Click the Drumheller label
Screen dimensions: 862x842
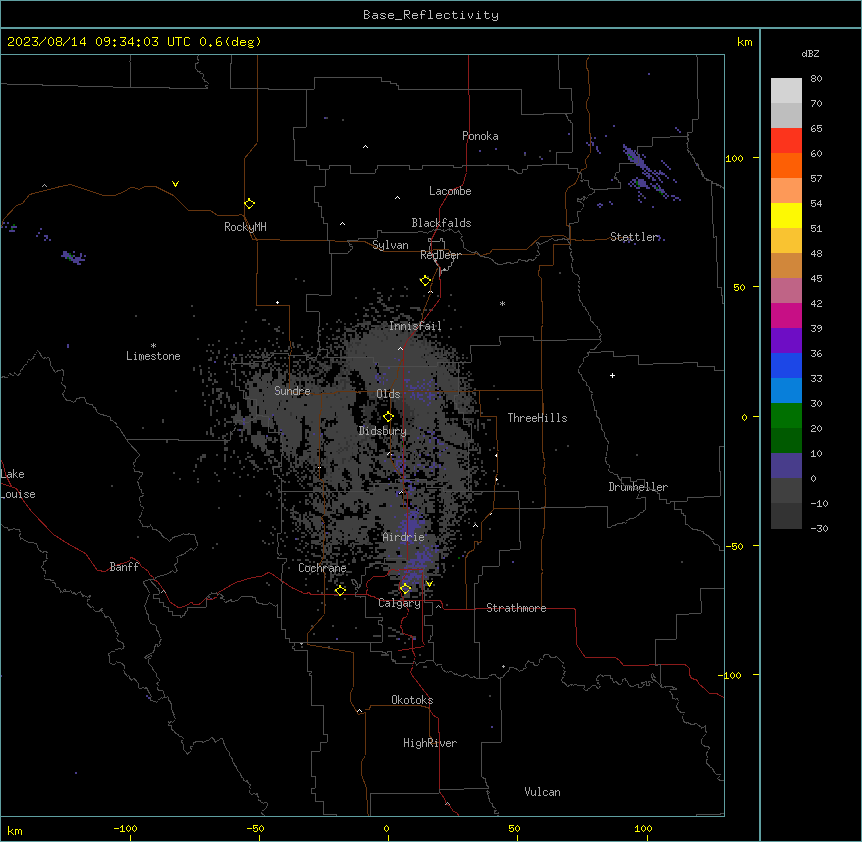pos(638,487)
